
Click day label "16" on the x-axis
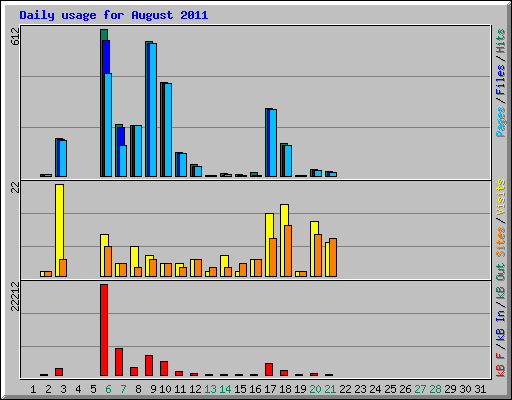pos(255,389)
